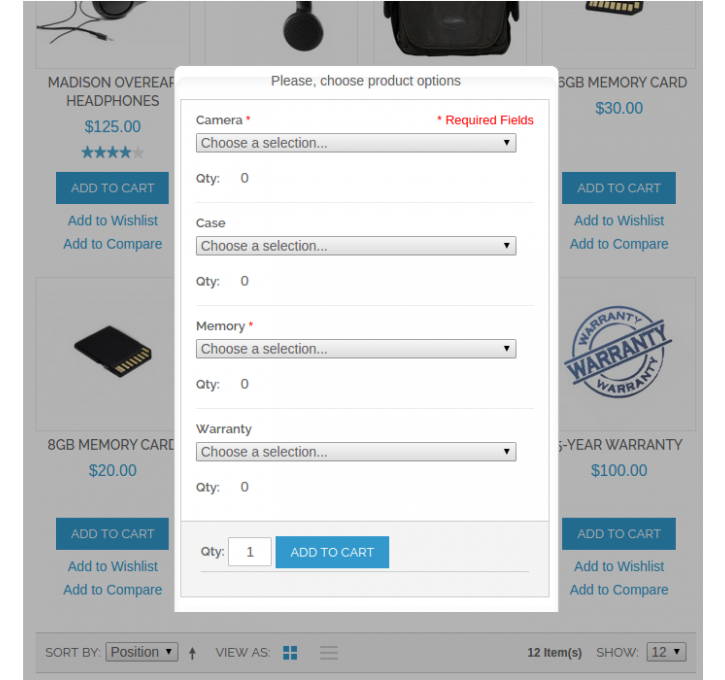Click the star rating under Madison headphones
The height and width of the screenshot is (680, 725).
point(112,152)
